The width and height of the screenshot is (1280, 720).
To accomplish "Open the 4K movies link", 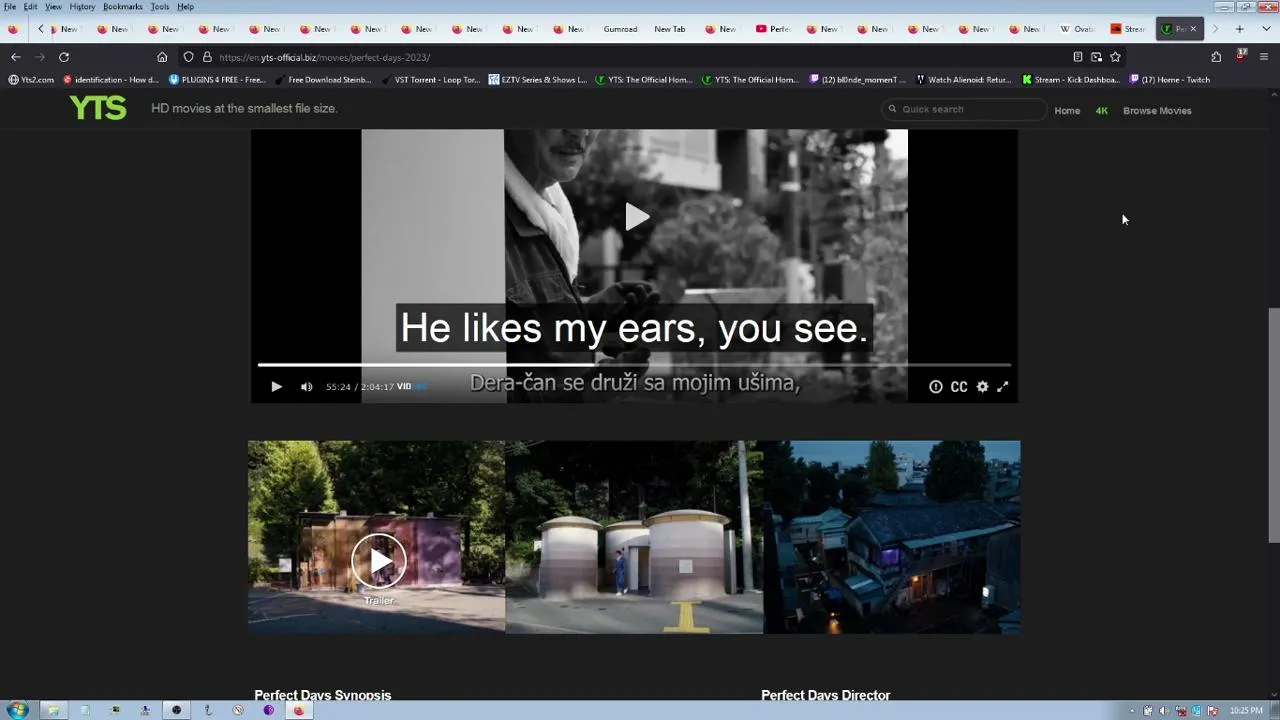I will (x=1102, y=110).
